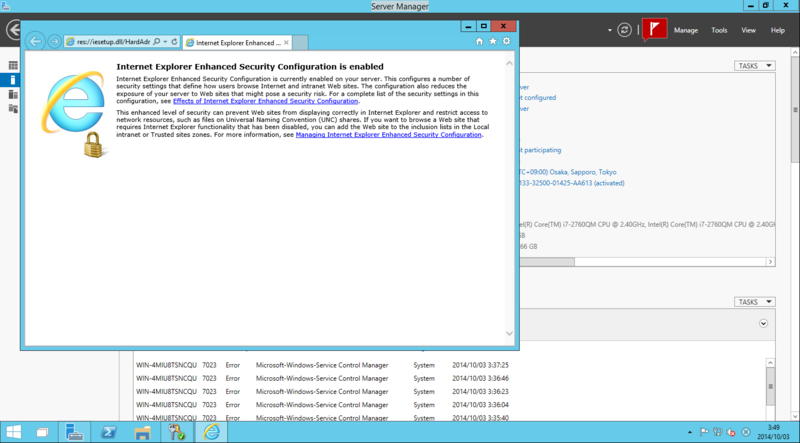Open the View menu

click(x=748, y=30)
